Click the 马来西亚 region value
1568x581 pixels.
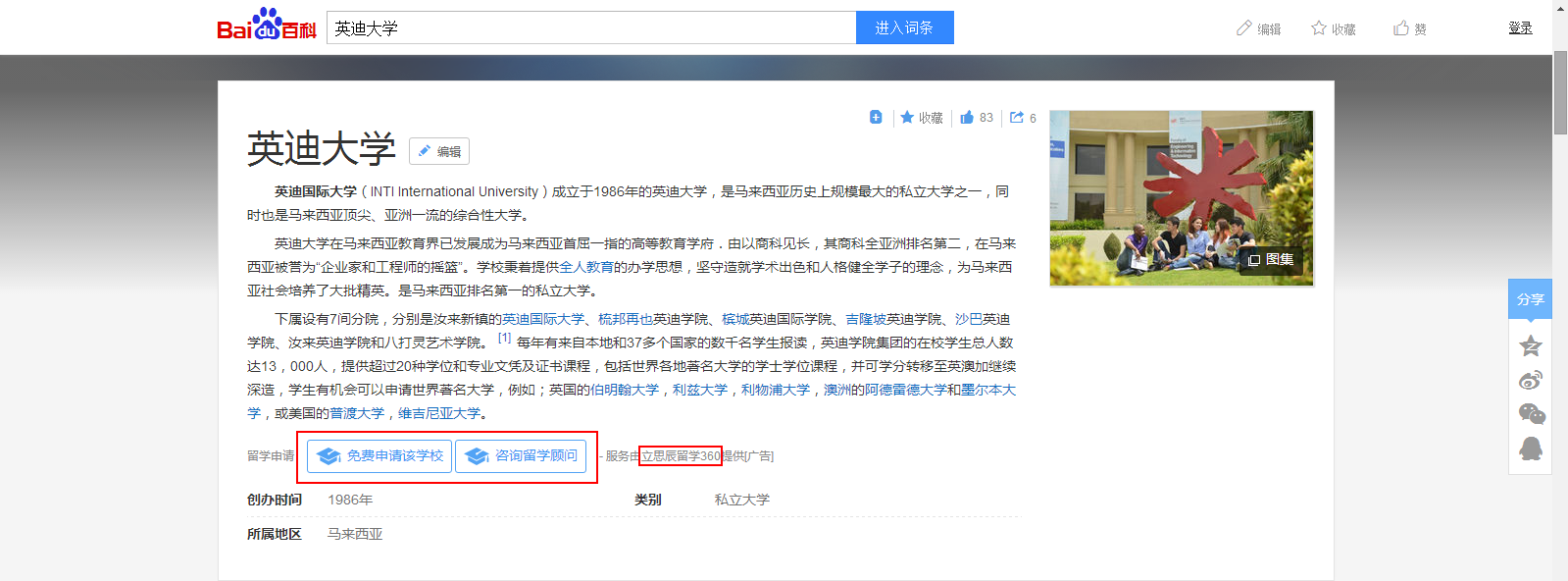(x=355, y=534)
